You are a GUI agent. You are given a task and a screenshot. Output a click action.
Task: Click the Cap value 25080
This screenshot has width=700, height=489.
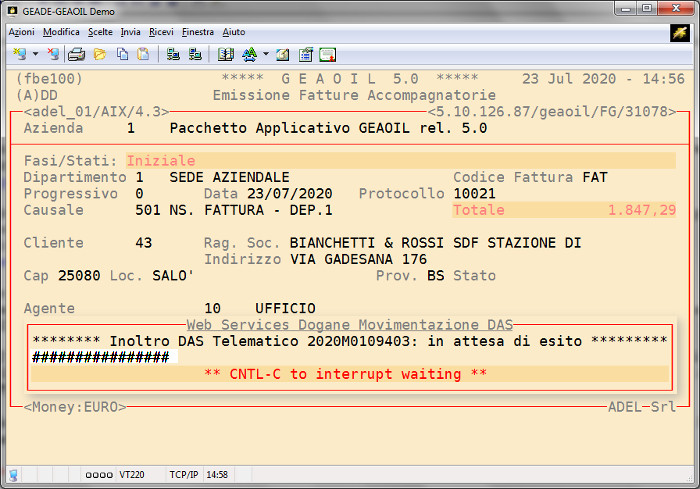tap(79, 276)
